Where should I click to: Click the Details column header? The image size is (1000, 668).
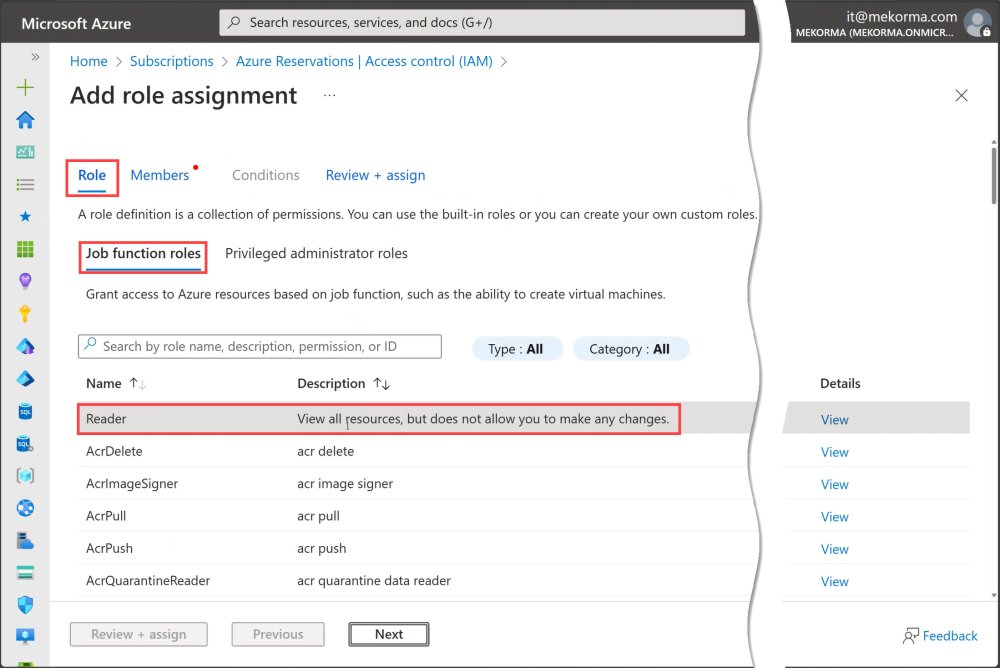[x=840, y=383]
